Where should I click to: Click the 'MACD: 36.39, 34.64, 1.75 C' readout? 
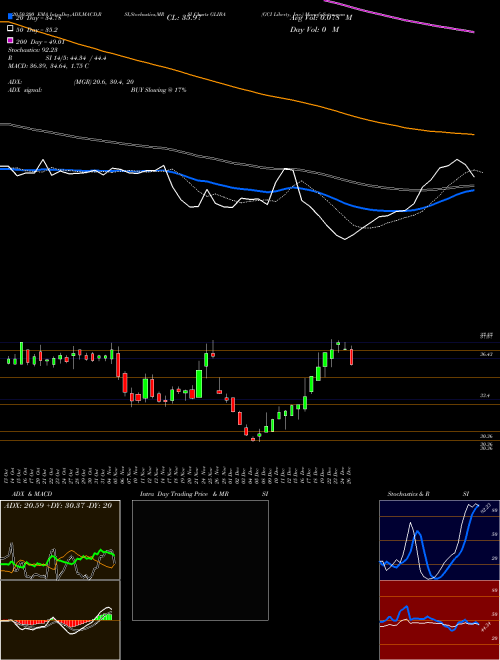click(48, 66)
